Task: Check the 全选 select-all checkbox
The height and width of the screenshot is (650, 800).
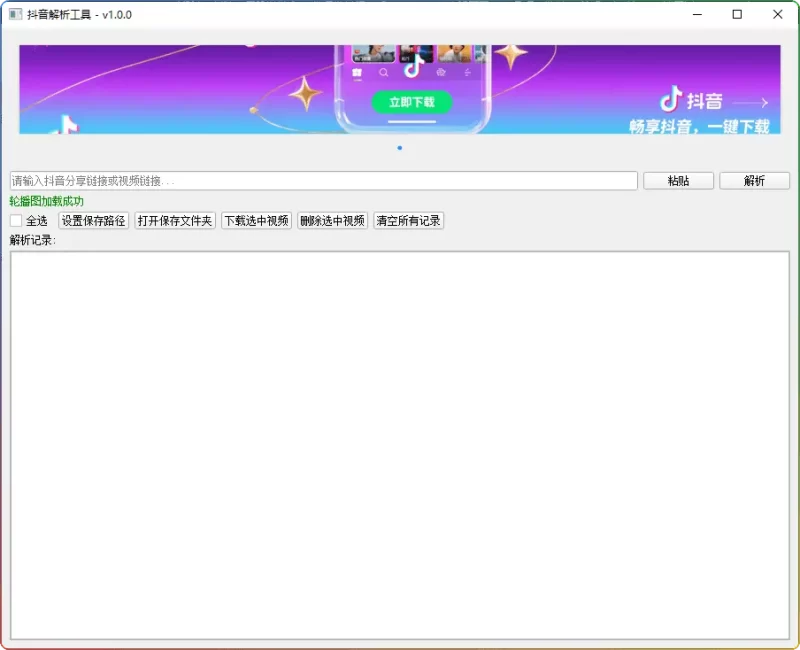Action: click(x=16, y=220)
